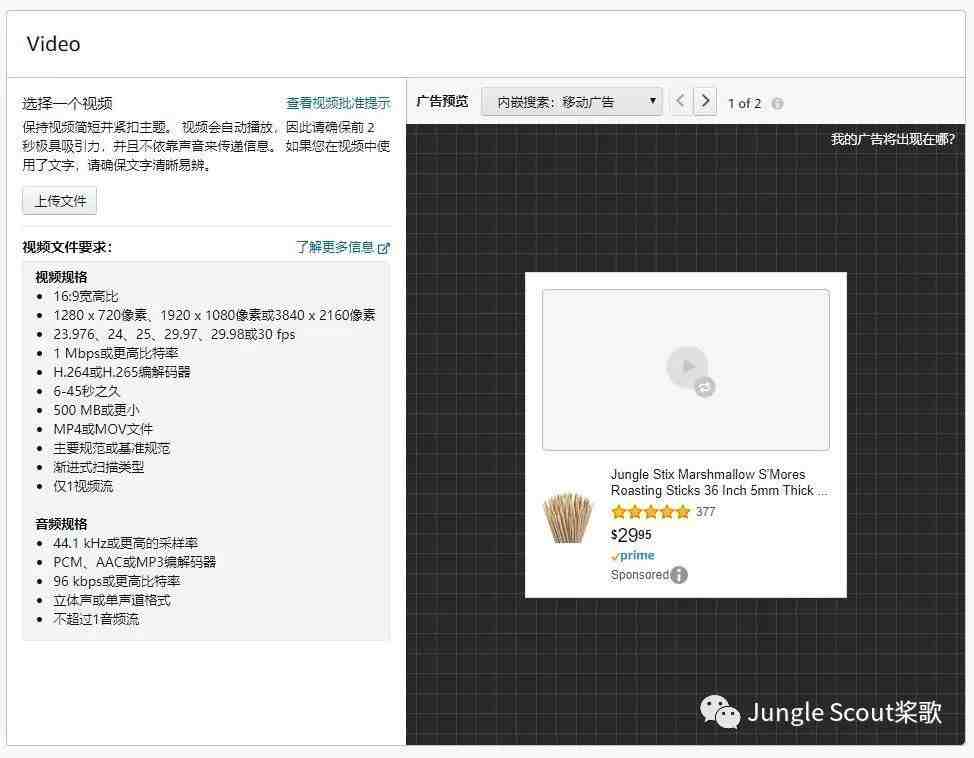Click the 不超过1音频流 line
This screenshot has width=974, height=758.
[96, 619]
